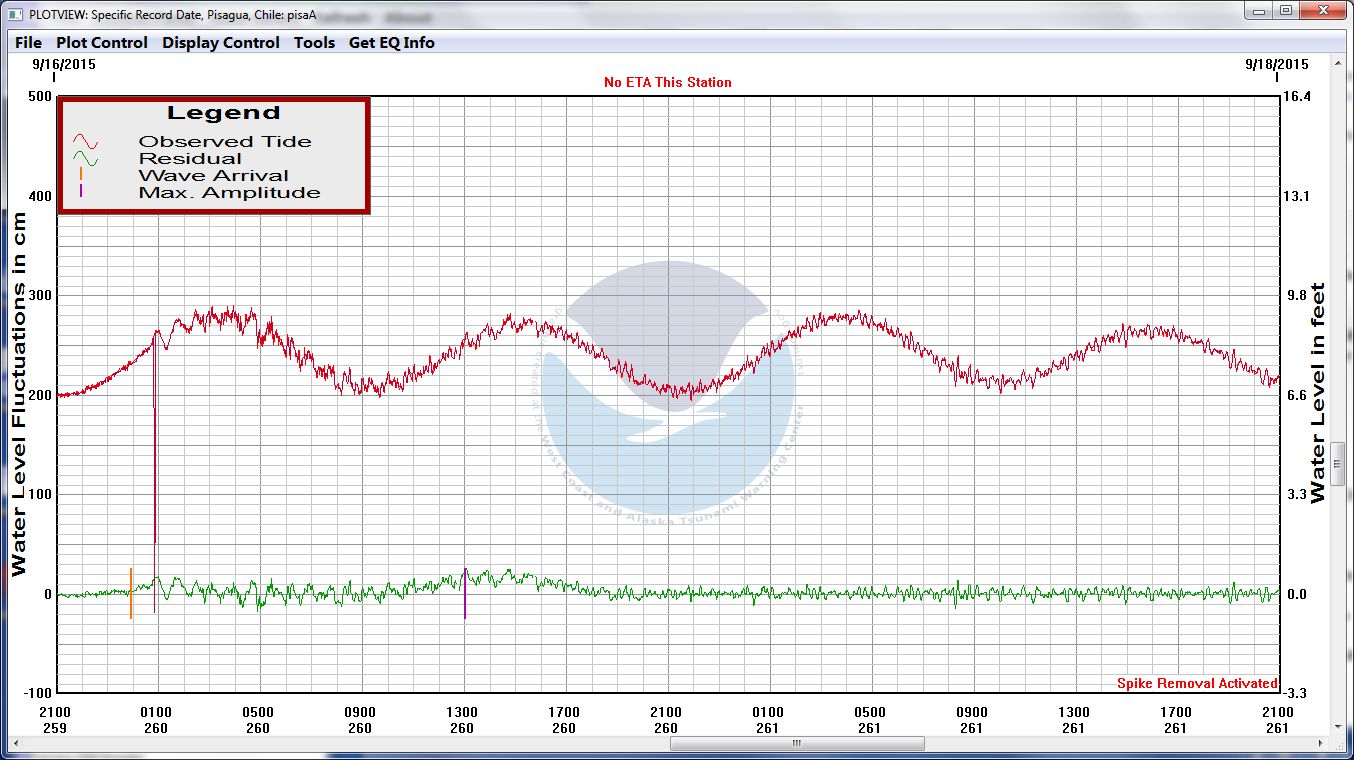The height and width of the screenshot is (760, 1354).
Task: Click the 'Water Level Fluctuations in cm' axis title
Action: pyautogui.click(x=19, y=396)
